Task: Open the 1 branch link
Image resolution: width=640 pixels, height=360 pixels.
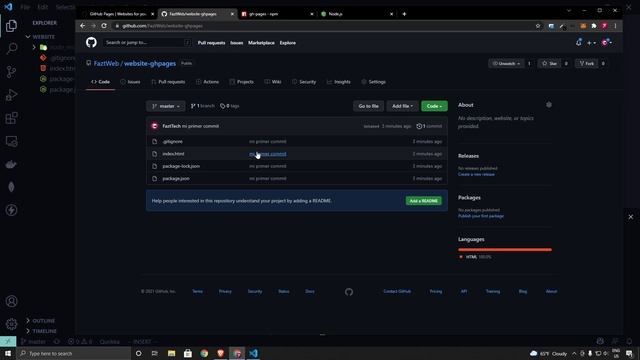Action: [x=202, y=106]
